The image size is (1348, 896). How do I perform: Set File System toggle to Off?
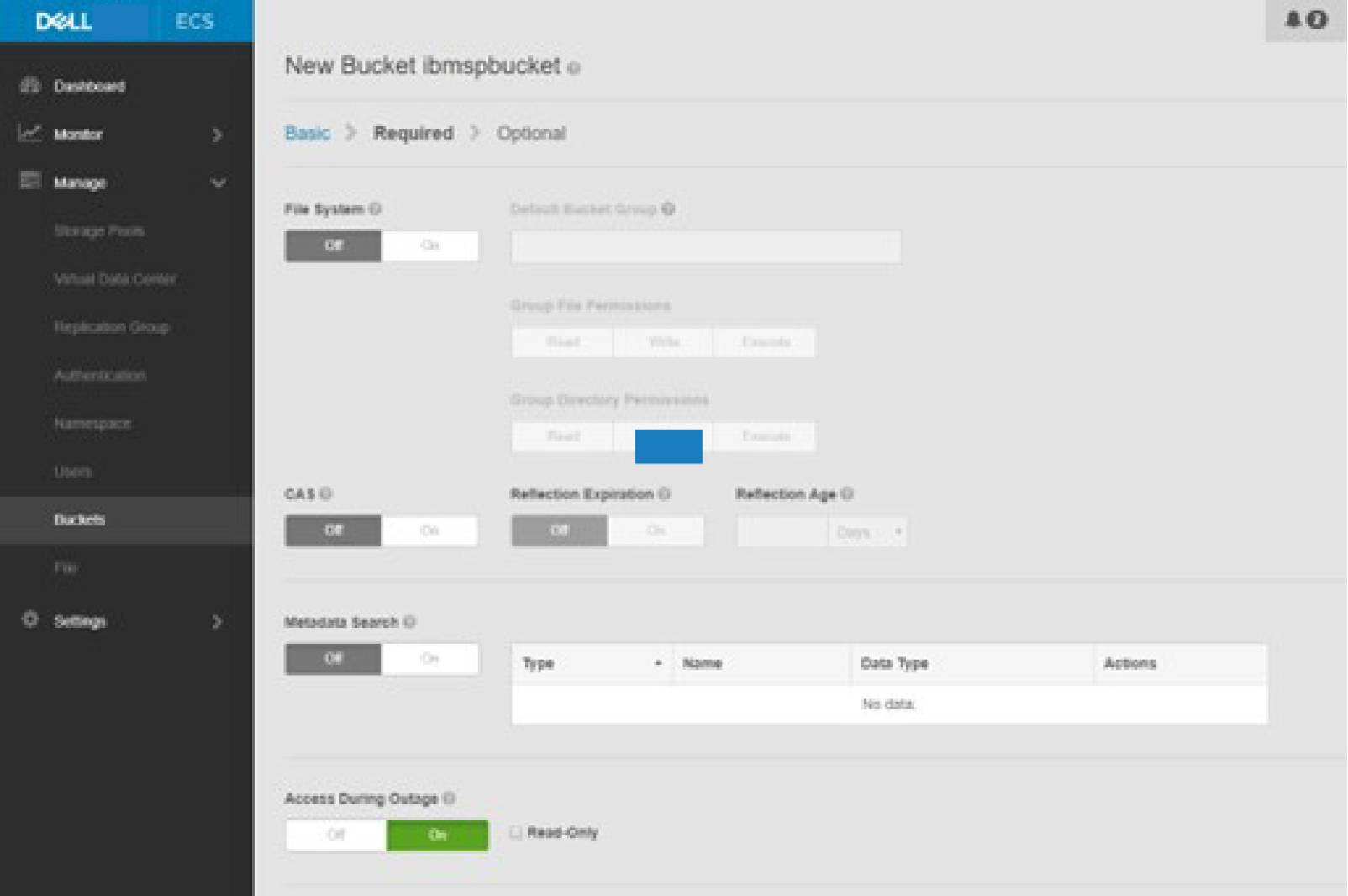click(333, 245)
